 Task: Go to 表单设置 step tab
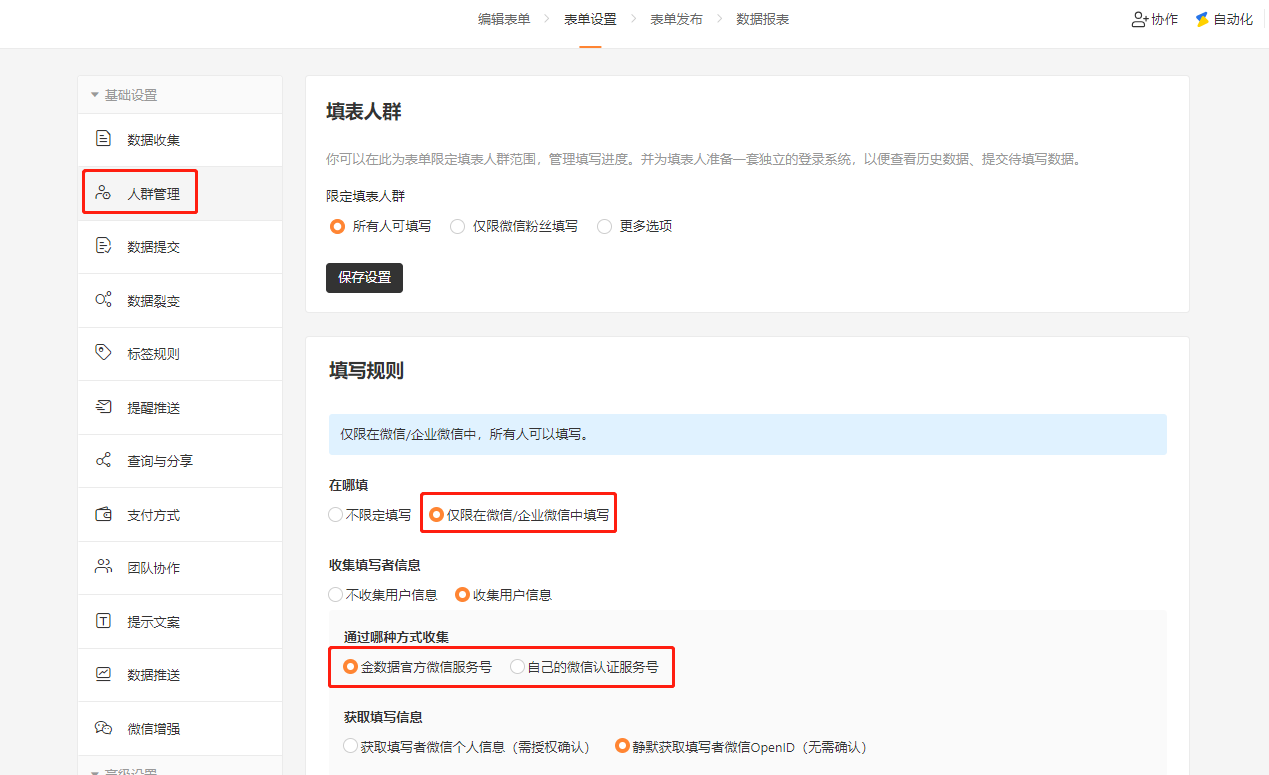click(590, 19)
